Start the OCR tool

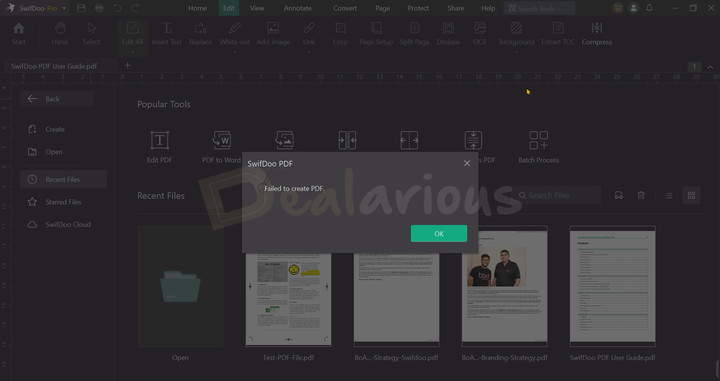(480, 34)
